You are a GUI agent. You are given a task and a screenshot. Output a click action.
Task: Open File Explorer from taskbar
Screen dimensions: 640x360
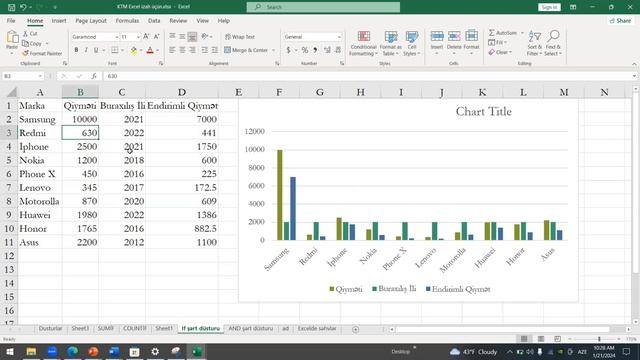[31, 351]
